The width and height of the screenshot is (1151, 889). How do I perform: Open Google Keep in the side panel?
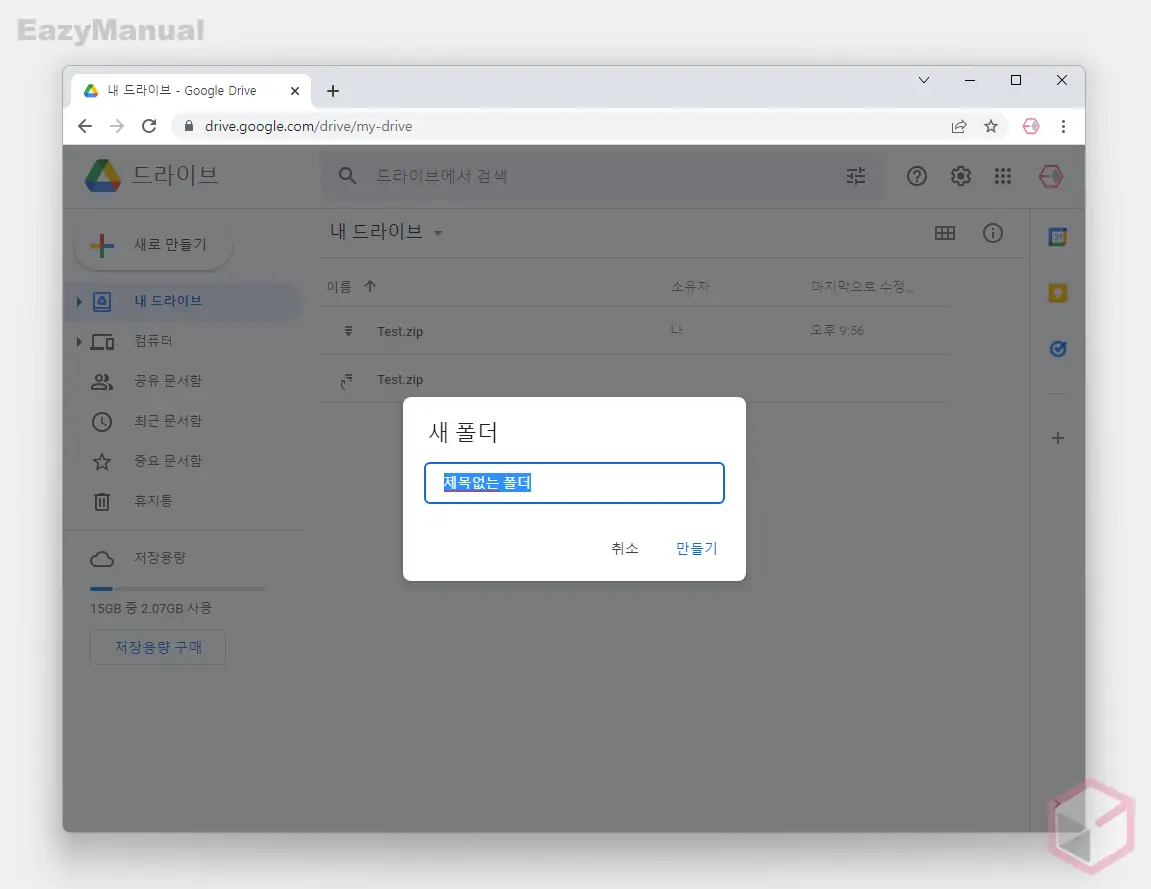pos(1057,293)
